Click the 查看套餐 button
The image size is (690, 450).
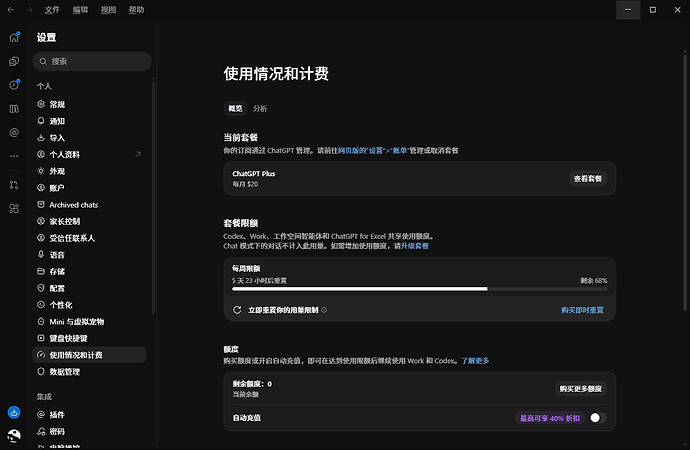pos(588,179)
